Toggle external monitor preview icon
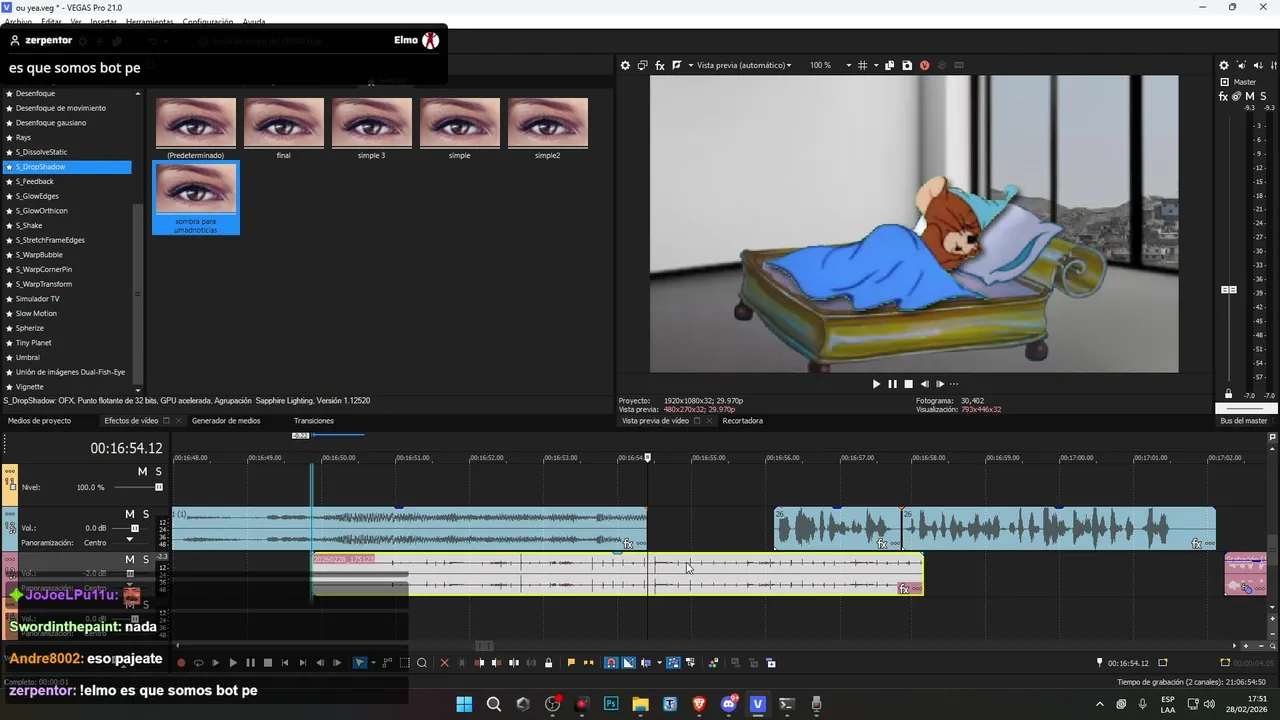1280x720 pixels. tap(642, 65)
